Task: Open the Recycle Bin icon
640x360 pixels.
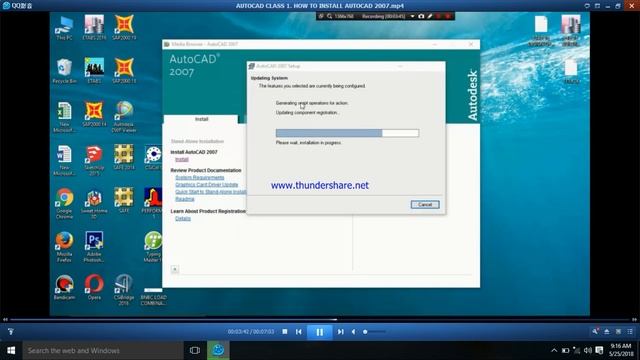Action: click(64, 71)
